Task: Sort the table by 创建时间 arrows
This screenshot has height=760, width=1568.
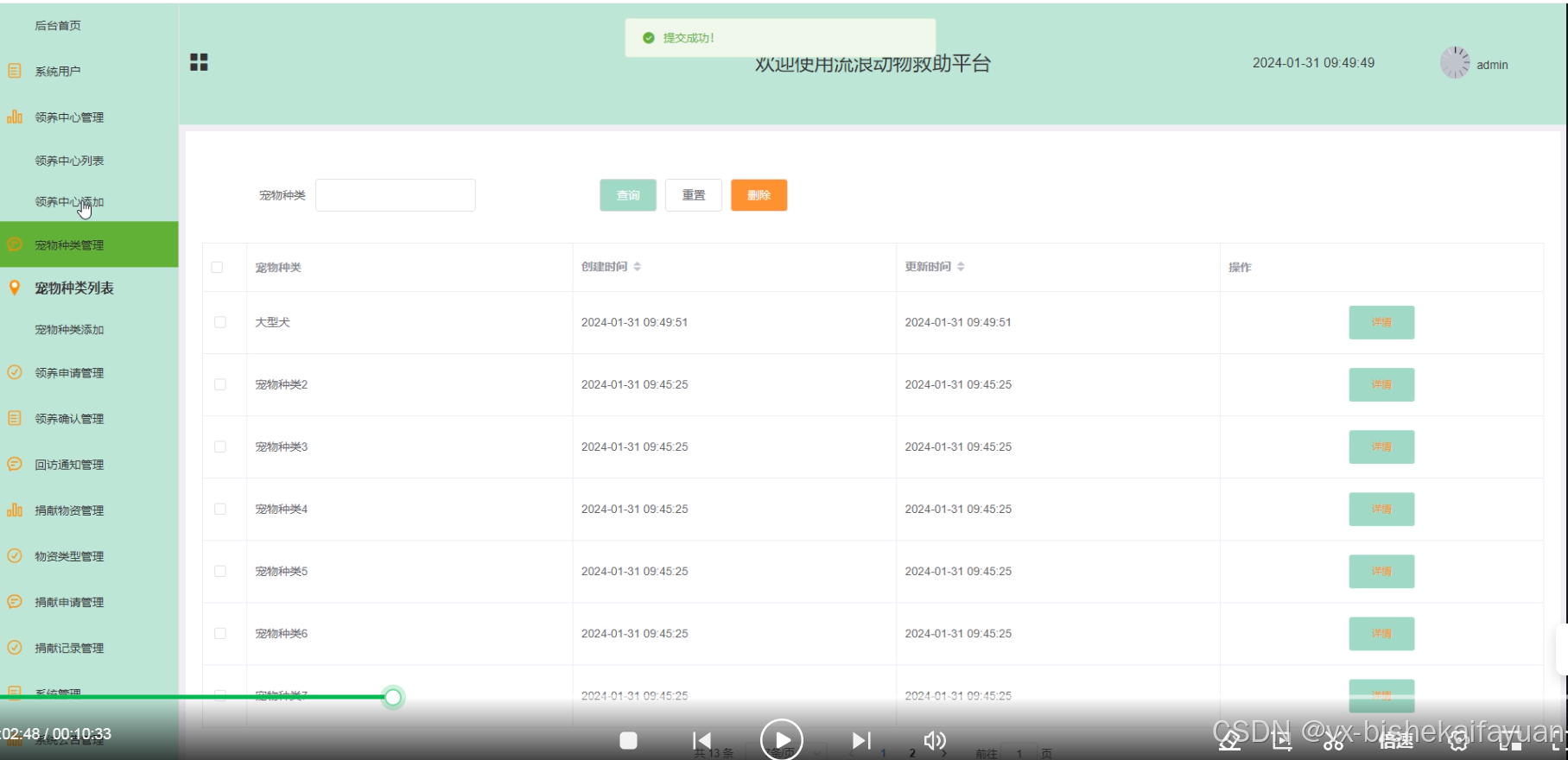Action: click(637, 267)
